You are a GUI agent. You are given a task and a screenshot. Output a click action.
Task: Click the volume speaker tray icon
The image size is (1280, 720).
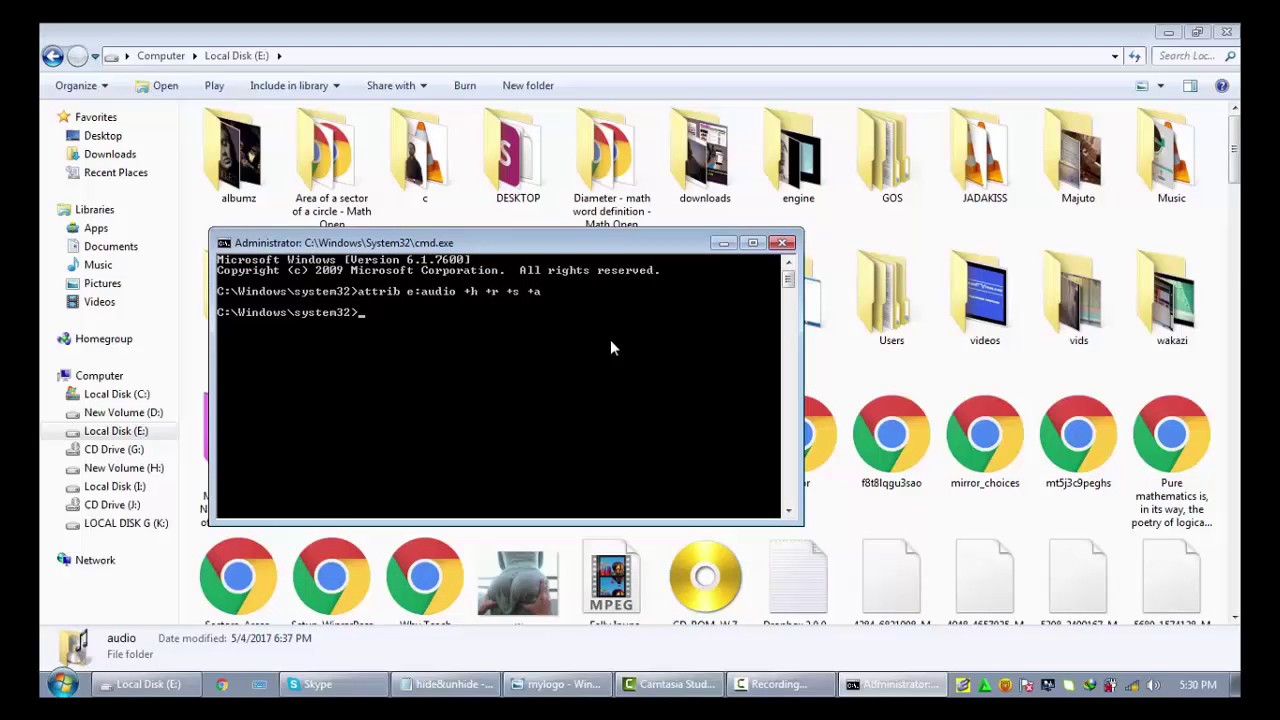coord(1153,685)
